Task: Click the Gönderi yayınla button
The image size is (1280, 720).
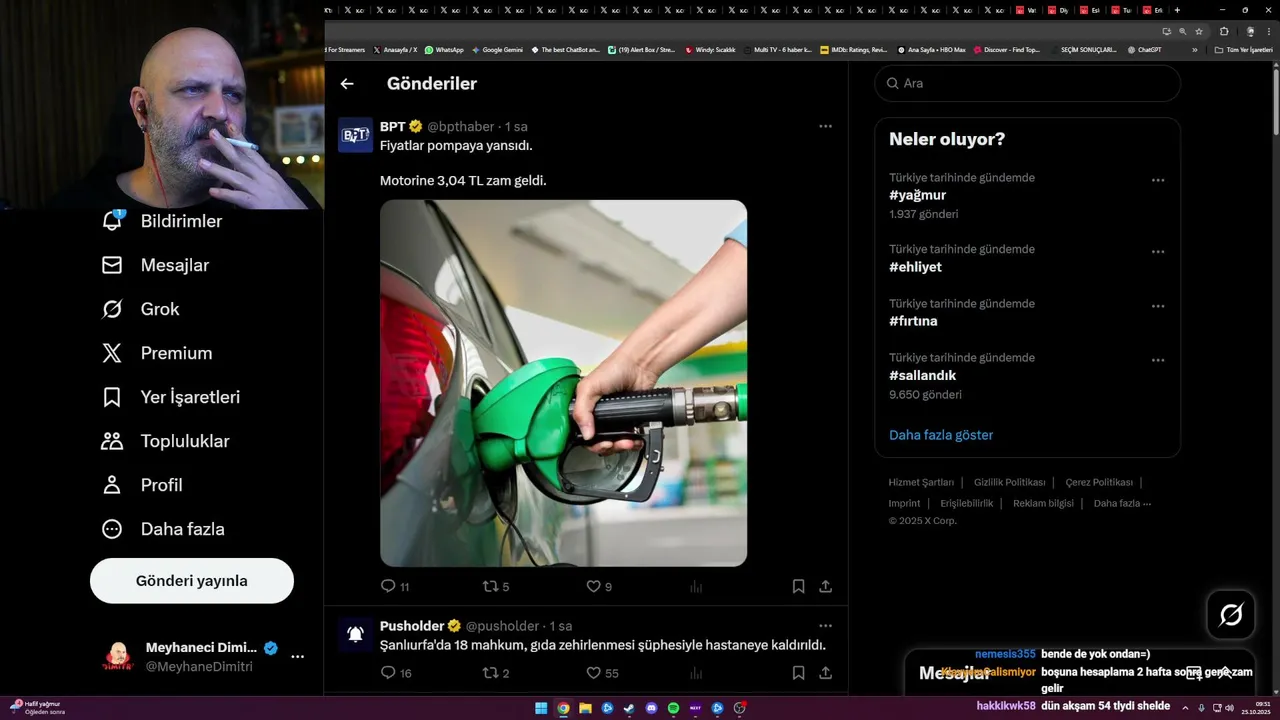Action: pyautogui.click(x=192, y=581)
